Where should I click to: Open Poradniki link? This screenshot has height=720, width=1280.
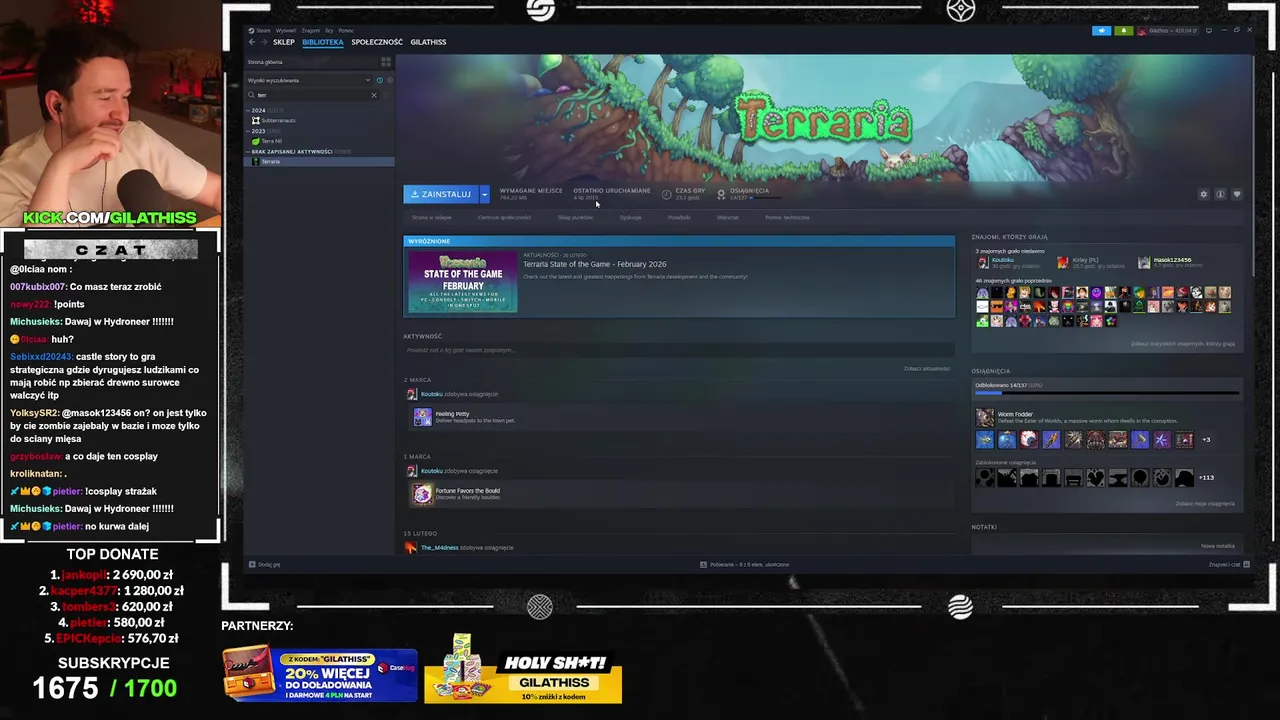click(x=679, y=217)
